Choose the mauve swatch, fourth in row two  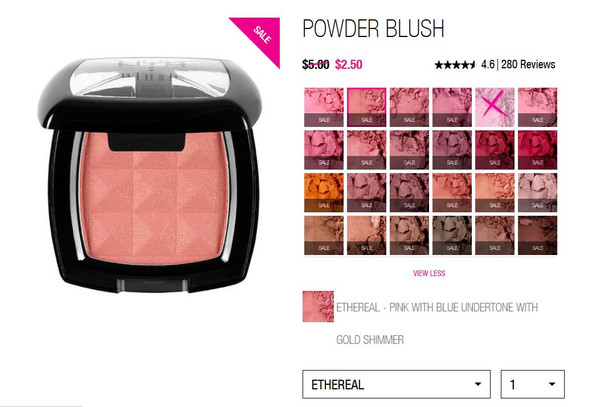click(x=452, y=150)
